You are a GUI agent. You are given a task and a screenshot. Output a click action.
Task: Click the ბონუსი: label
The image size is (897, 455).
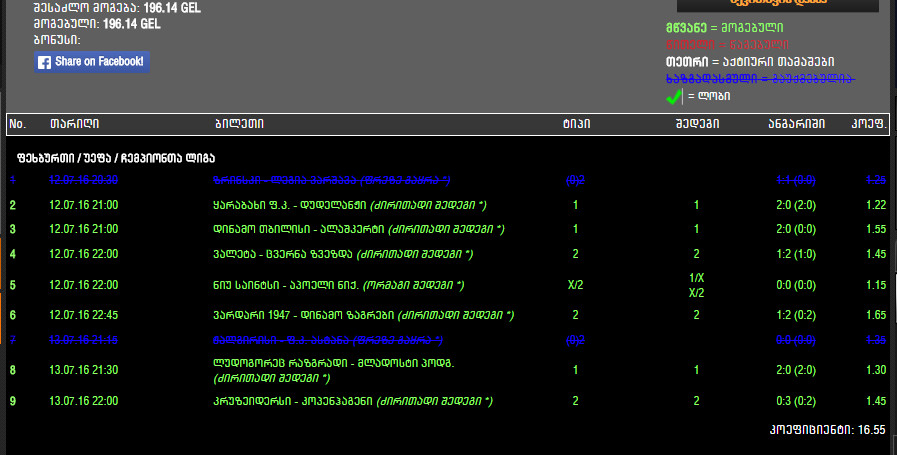[x=57, y=40]
